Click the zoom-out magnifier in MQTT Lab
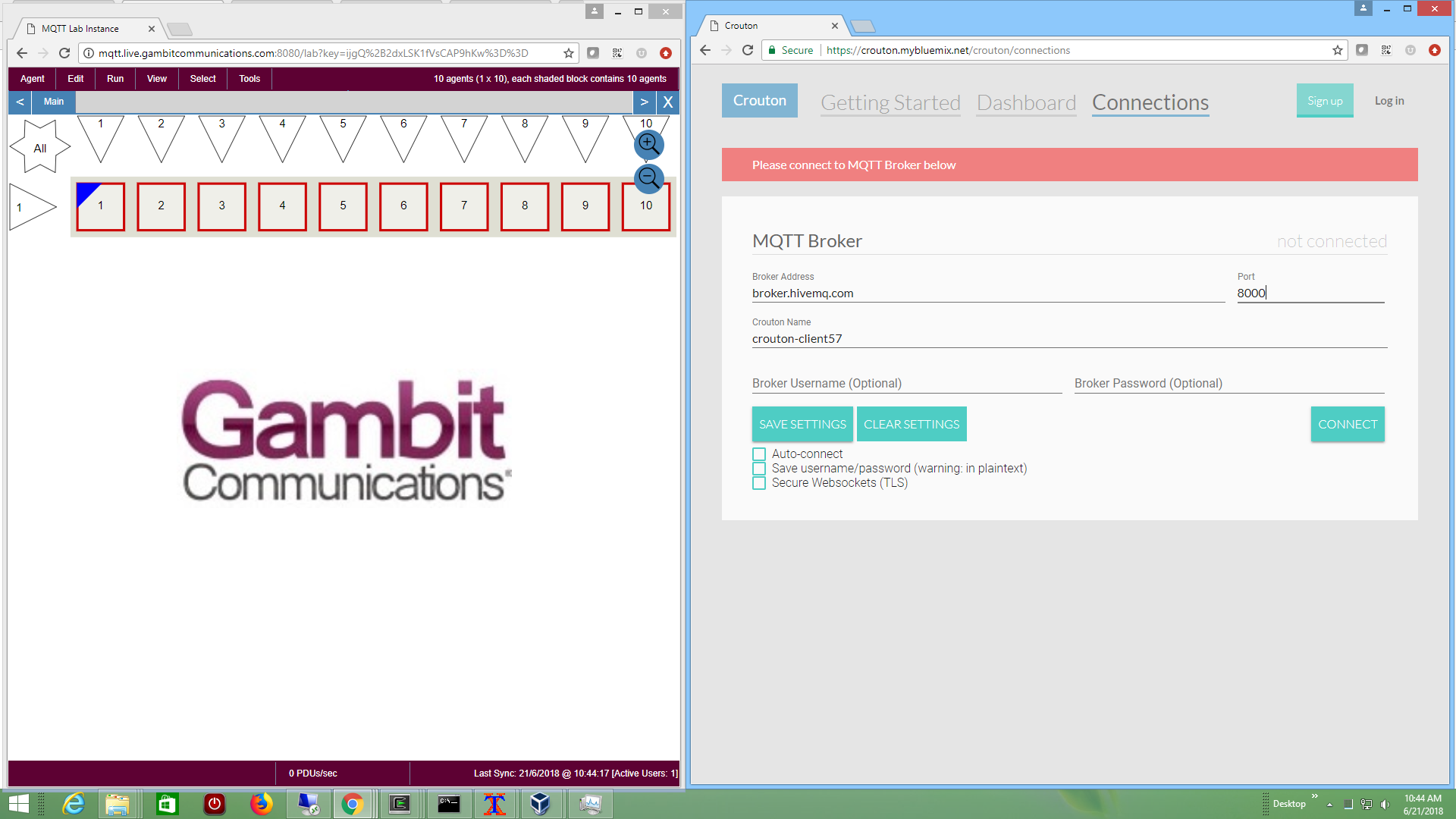This screenshot has width=1456, height=819. (x=648, y=179)
